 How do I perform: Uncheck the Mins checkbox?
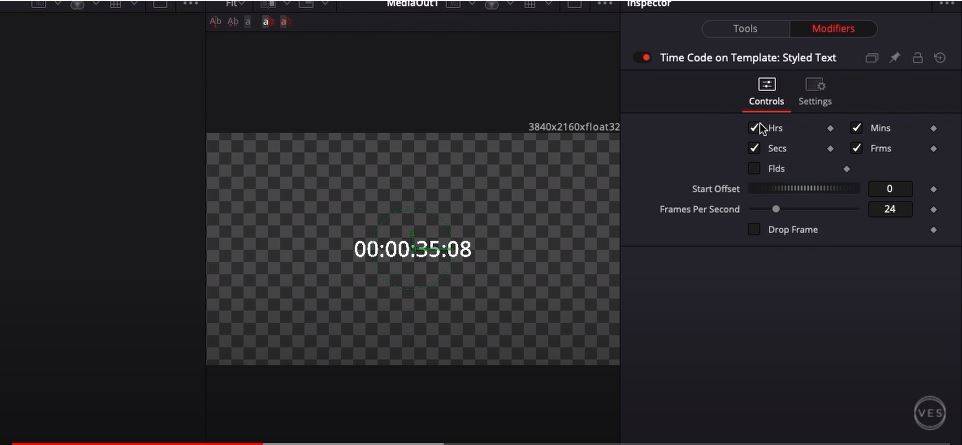tap(857, 128)
